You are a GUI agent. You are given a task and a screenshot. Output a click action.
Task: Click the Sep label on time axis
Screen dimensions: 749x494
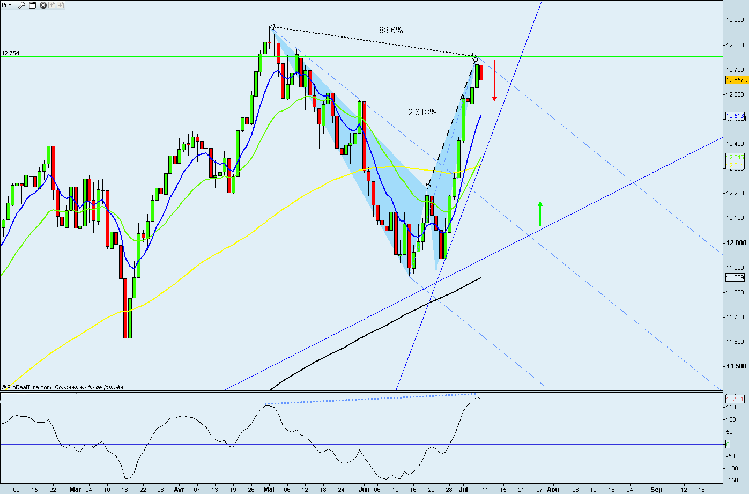(656, 490)
